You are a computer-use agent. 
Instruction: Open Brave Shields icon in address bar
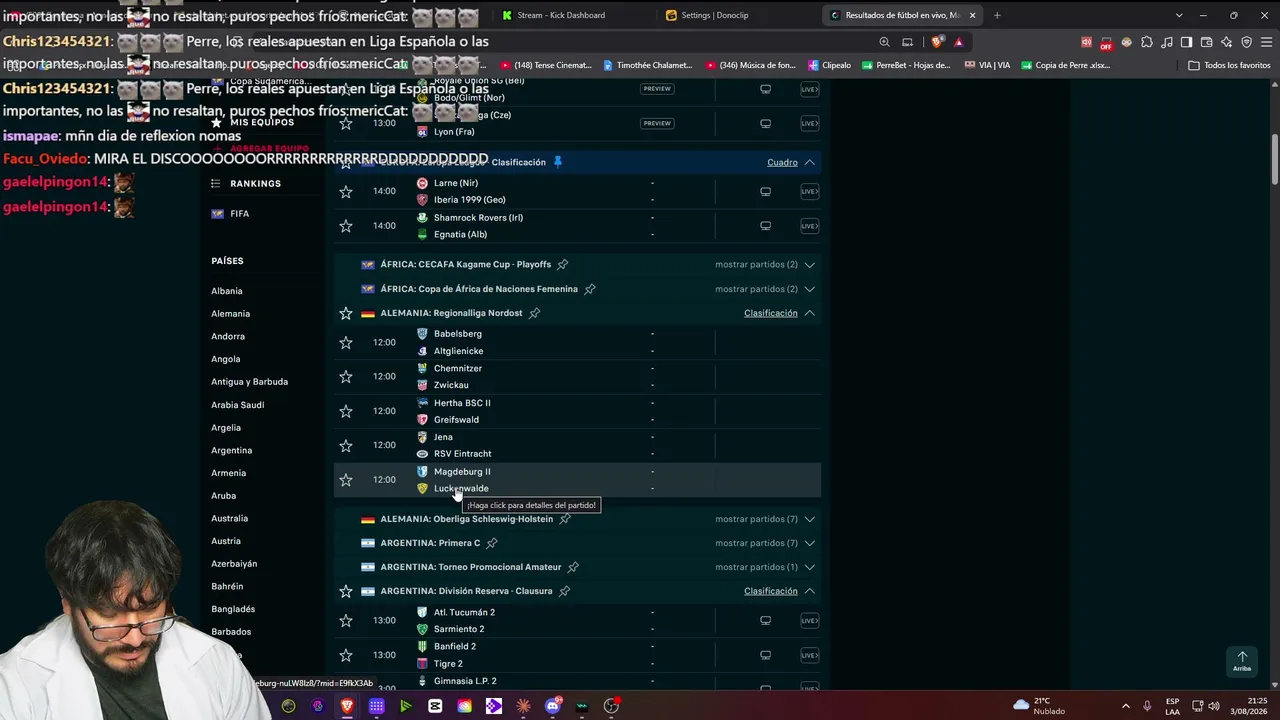coord(937,42)
